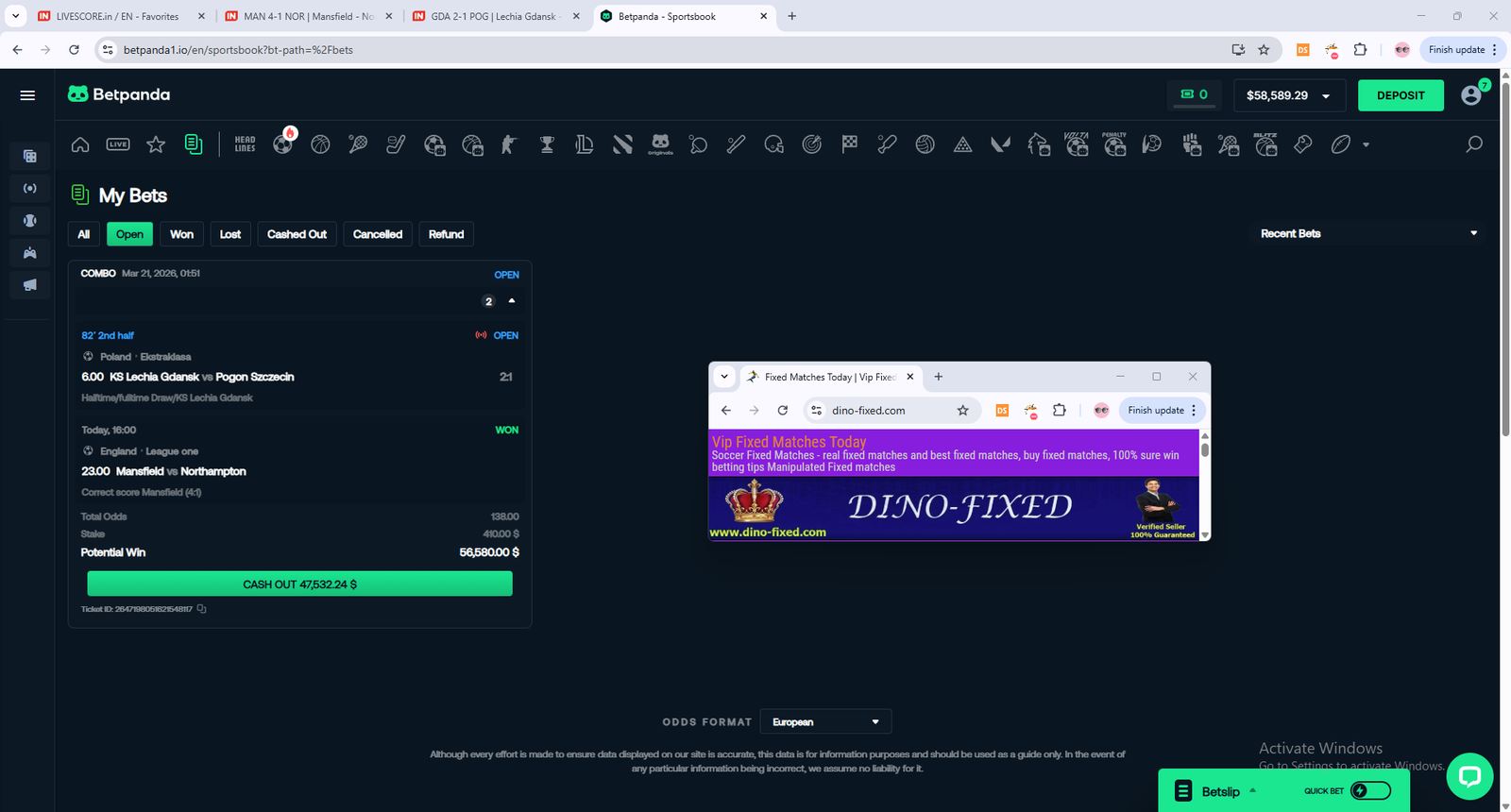Viewport: 1511px width, 812px height.
Task: Open the live chat support bubble
Action: 1469,776
